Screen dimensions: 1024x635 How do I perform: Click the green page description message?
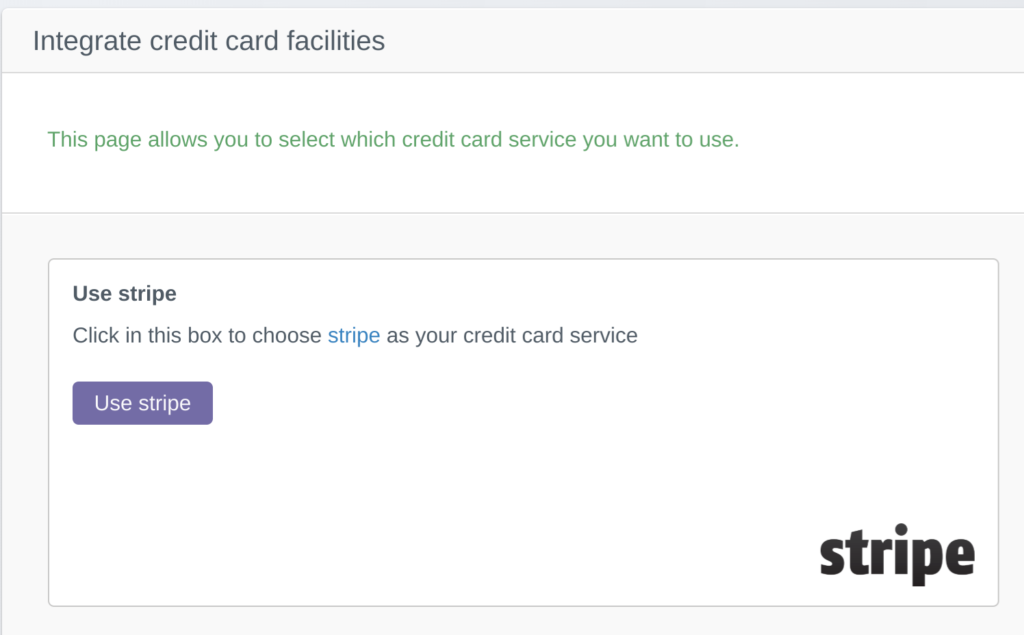click(393, 140)
